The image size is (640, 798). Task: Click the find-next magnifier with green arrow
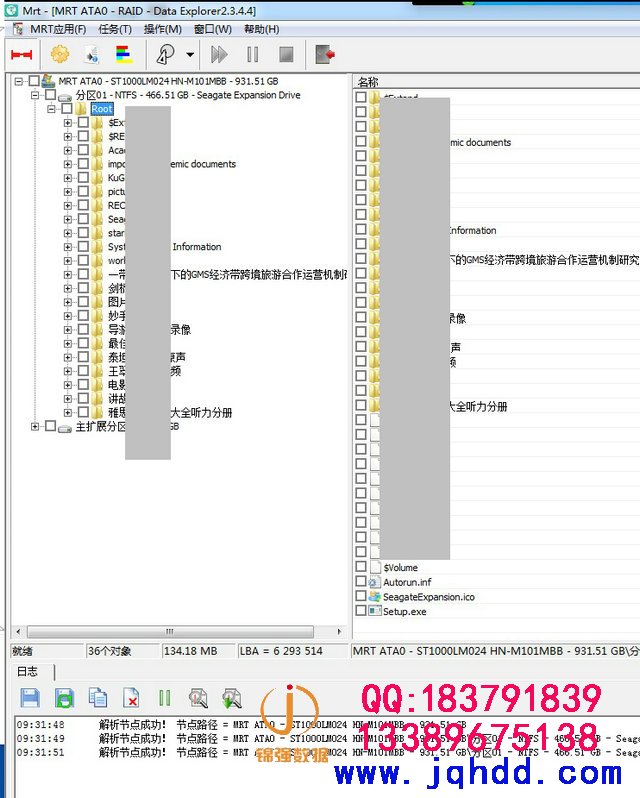231,698
